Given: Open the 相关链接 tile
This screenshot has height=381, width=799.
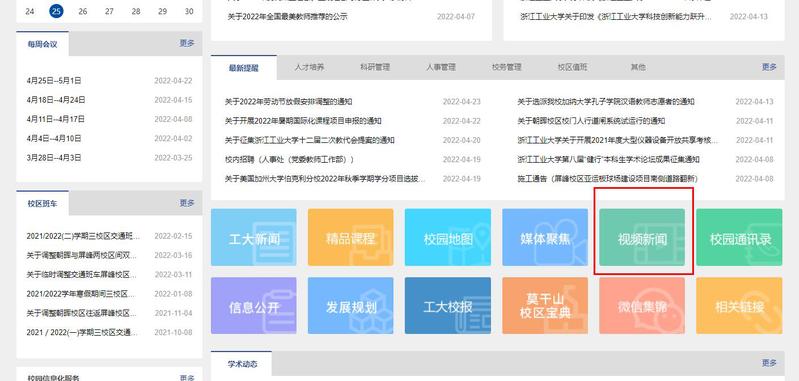Looking at the screenshot, I should 739,306.
